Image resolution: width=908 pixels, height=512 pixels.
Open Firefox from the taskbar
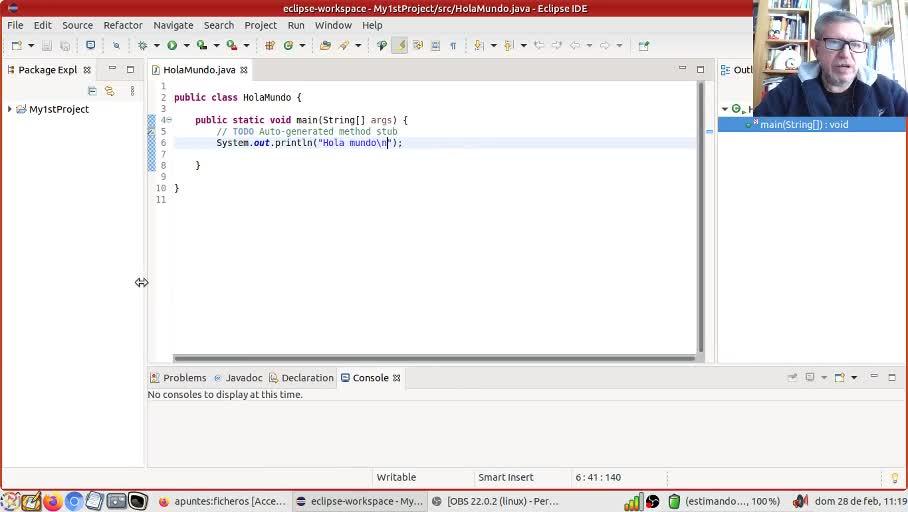52,501
